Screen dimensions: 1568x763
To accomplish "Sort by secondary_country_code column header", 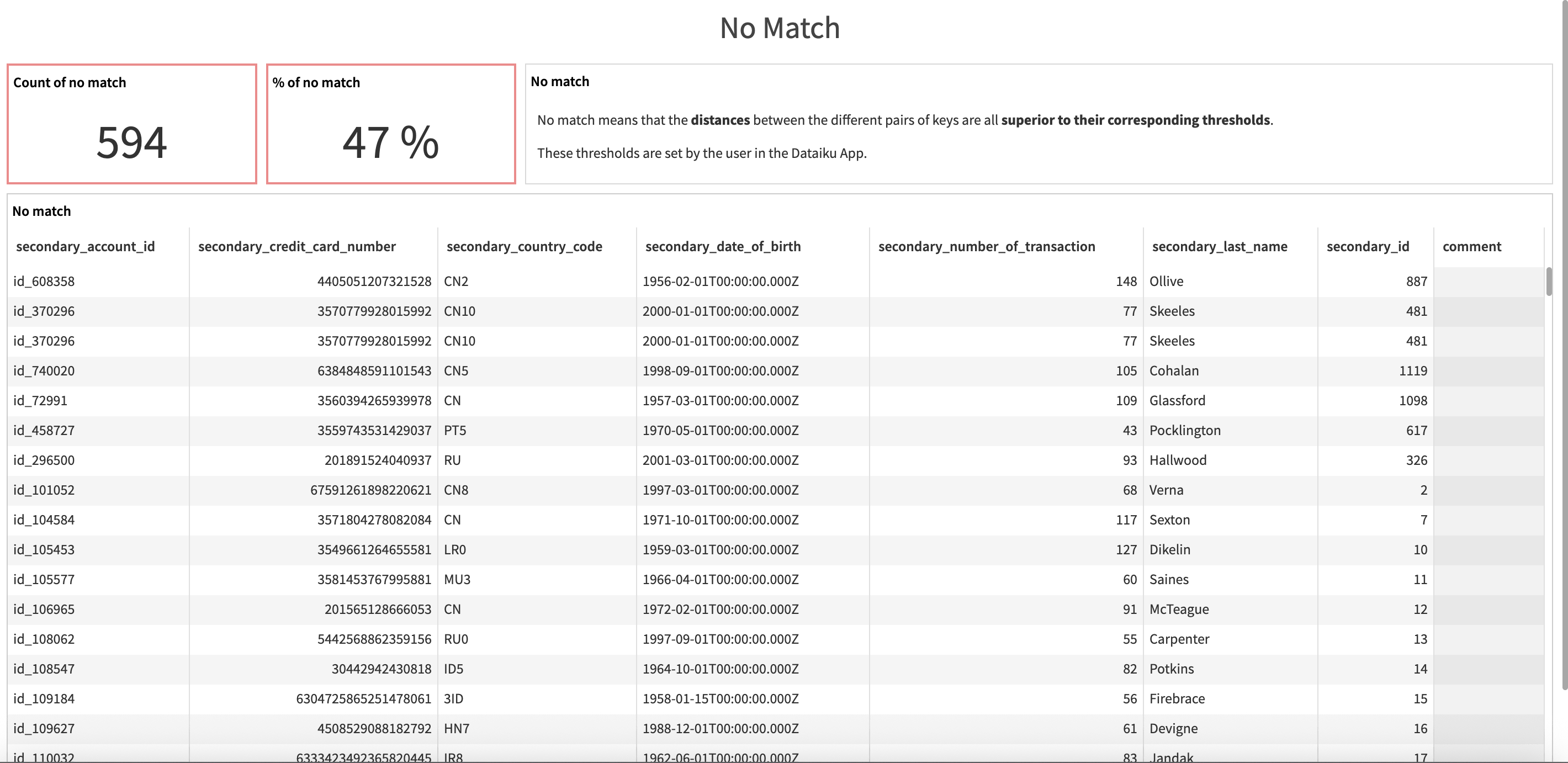I will pyautogui.click(x=524, y=246).
